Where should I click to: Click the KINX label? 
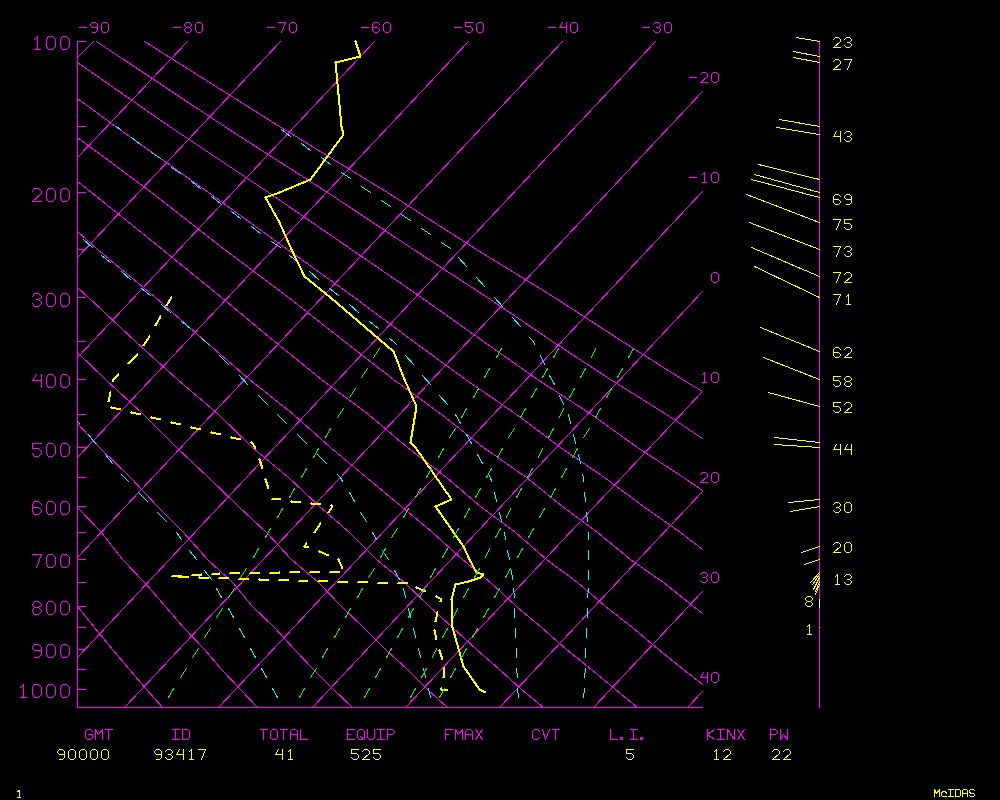click(725, 735)
